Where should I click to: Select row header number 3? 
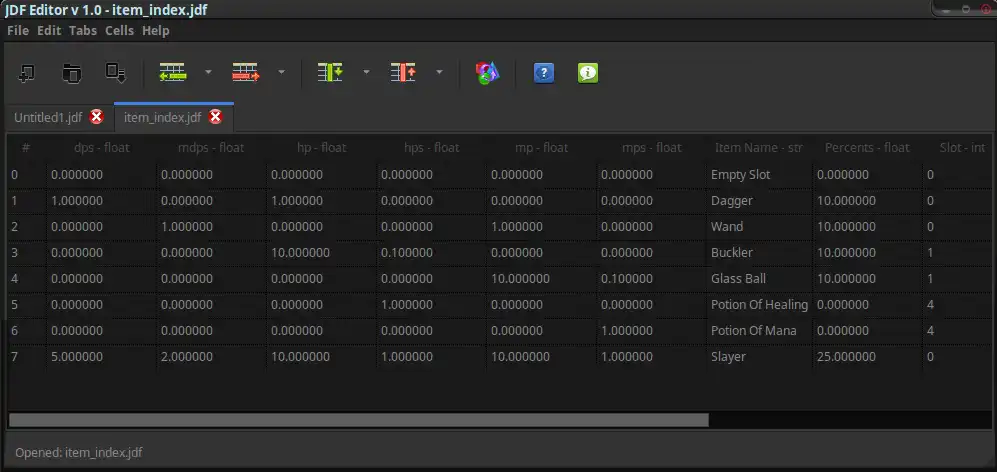click(27, 253)
